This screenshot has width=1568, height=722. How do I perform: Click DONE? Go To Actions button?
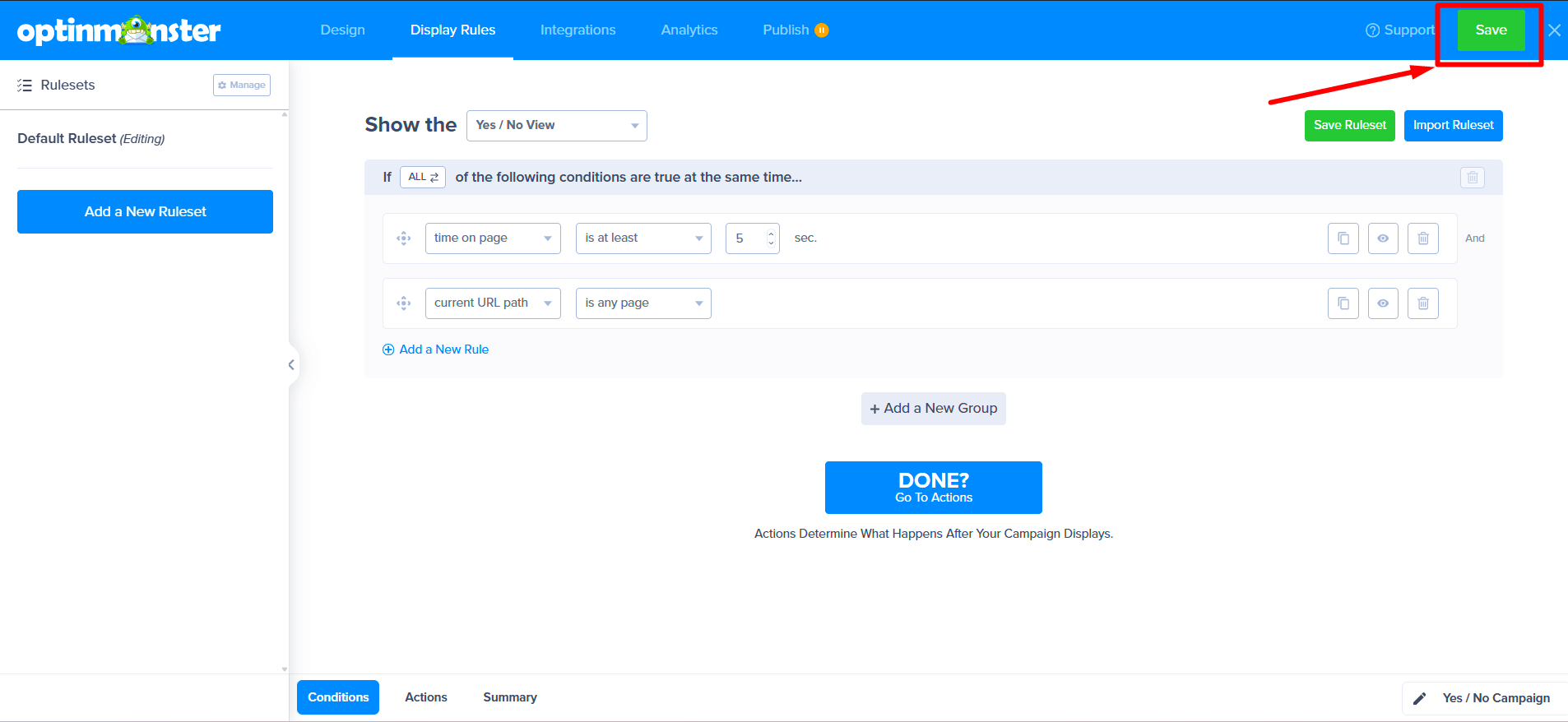point(934,488)
